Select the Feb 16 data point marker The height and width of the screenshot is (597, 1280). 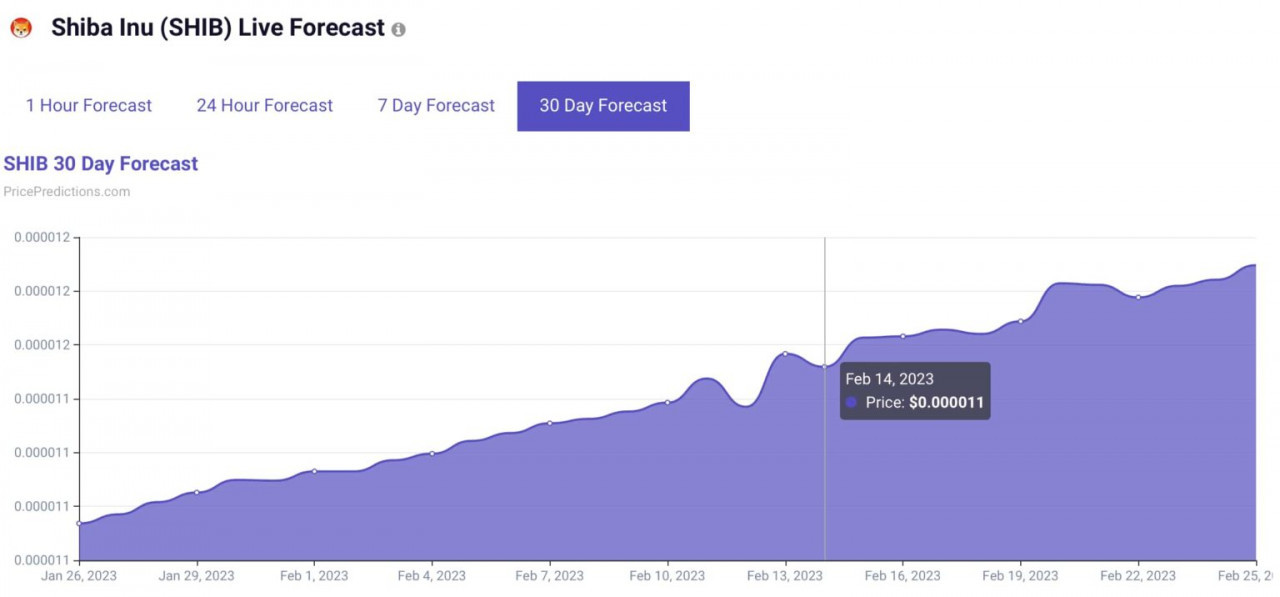pyautogui.click(x=903, y=336)
